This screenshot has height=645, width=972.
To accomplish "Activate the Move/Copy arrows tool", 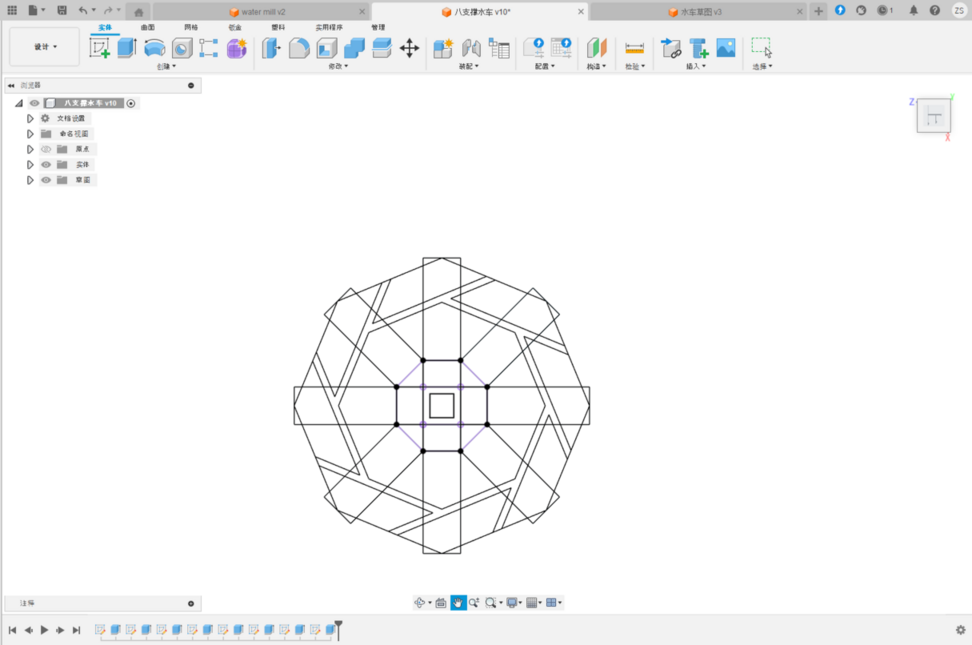I will point(409,48).
